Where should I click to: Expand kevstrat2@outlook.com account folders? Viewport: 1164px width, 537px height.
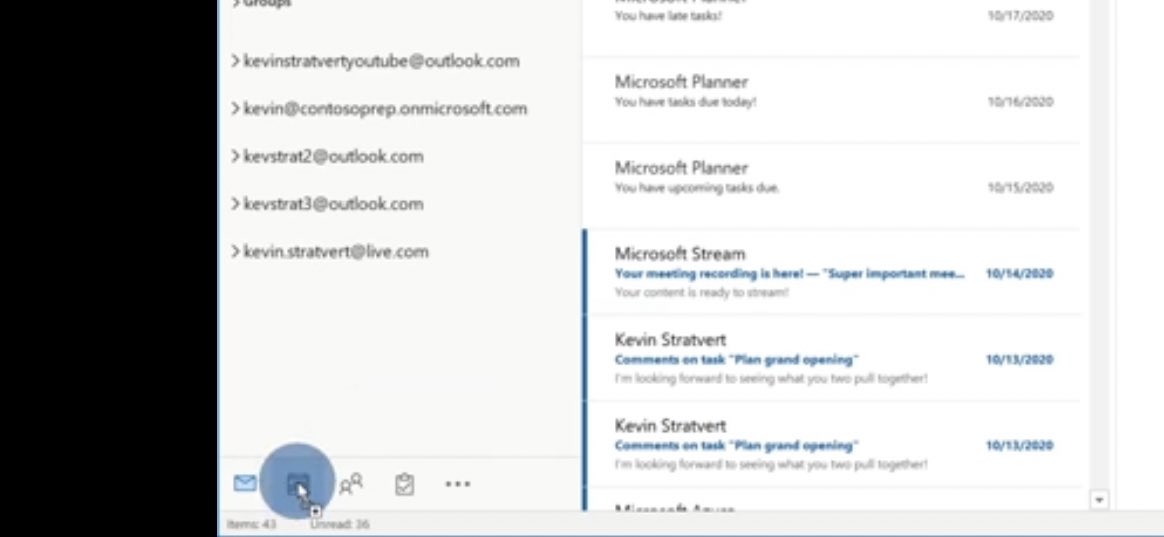pos(235,156)
